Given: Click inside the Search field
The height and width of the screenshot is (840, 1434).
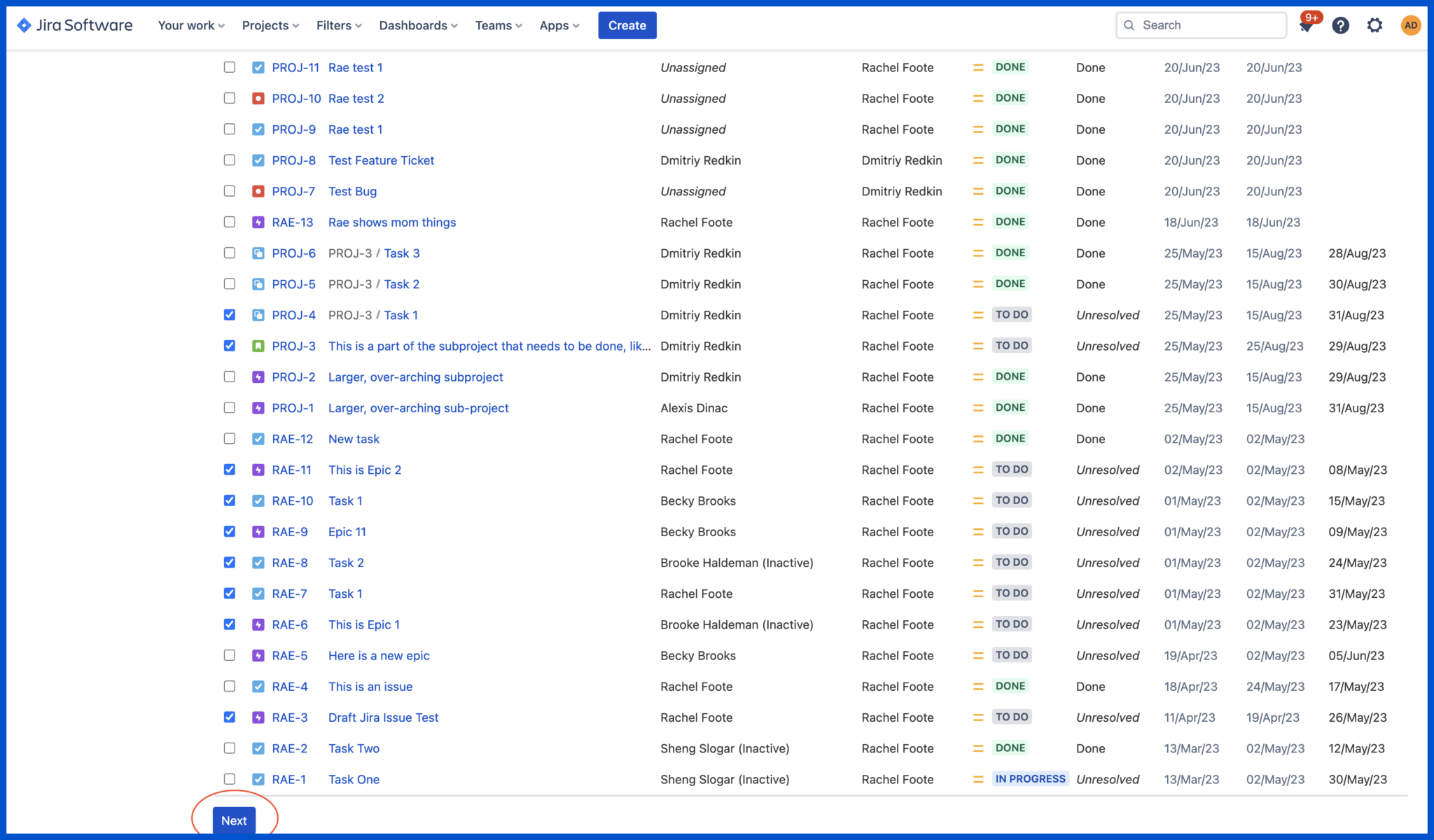Looking at the screenshot, I should [x=1202, y=24].
